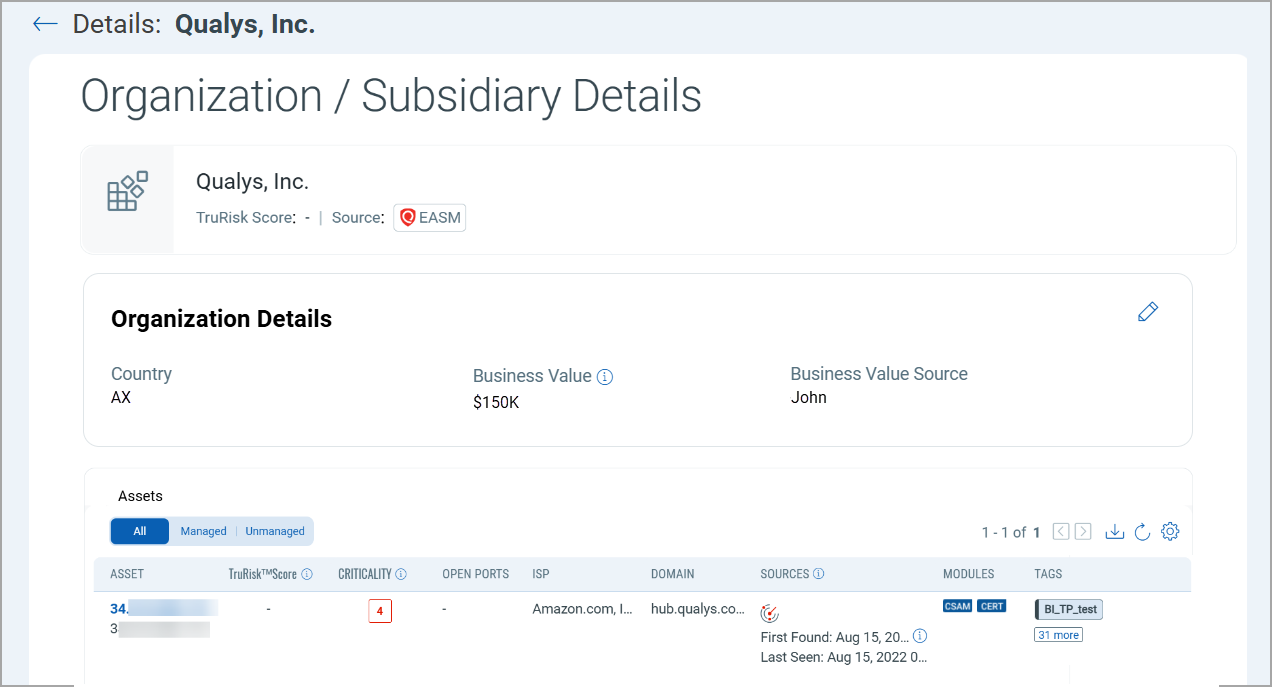
Task: Click the red criticality 4 badge
Action: point(380,611)
